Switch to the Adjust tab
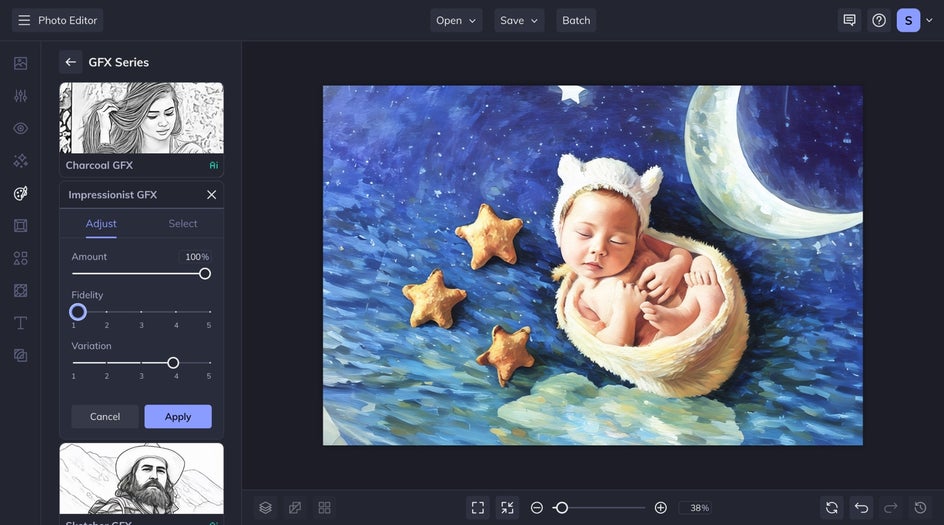Viewport: 944px width, 525px height. click(x=101, y=223)
